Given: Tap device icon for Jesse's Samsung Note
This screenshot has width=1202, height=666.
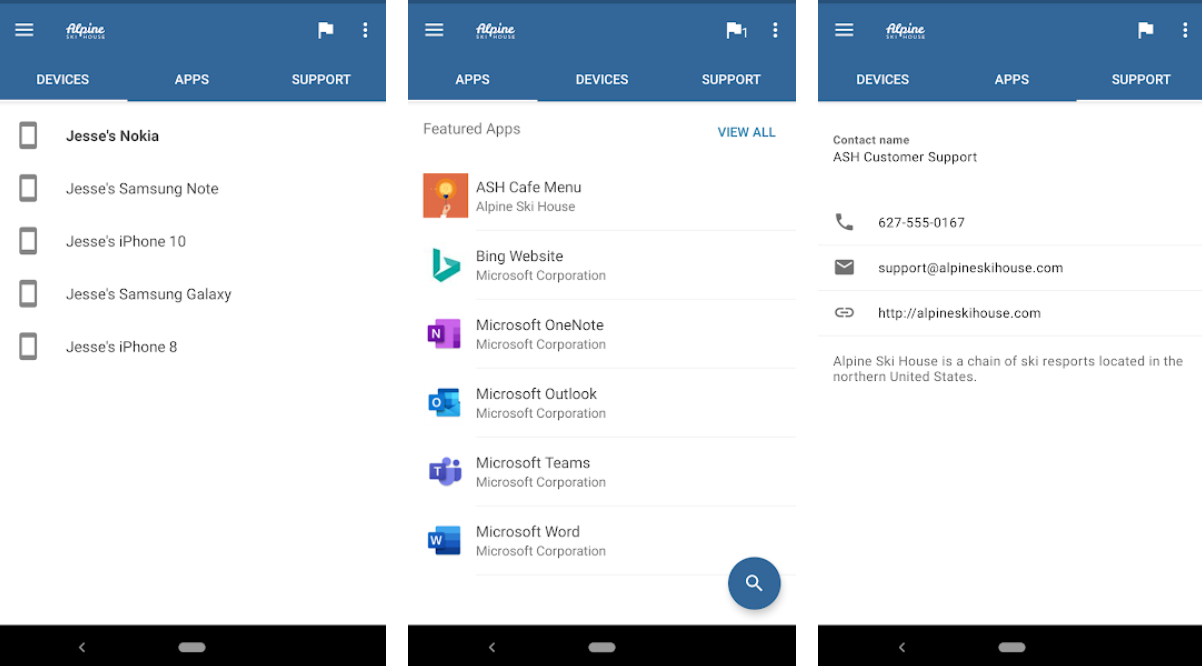Looking at the screenshot, I should point(29,188).
